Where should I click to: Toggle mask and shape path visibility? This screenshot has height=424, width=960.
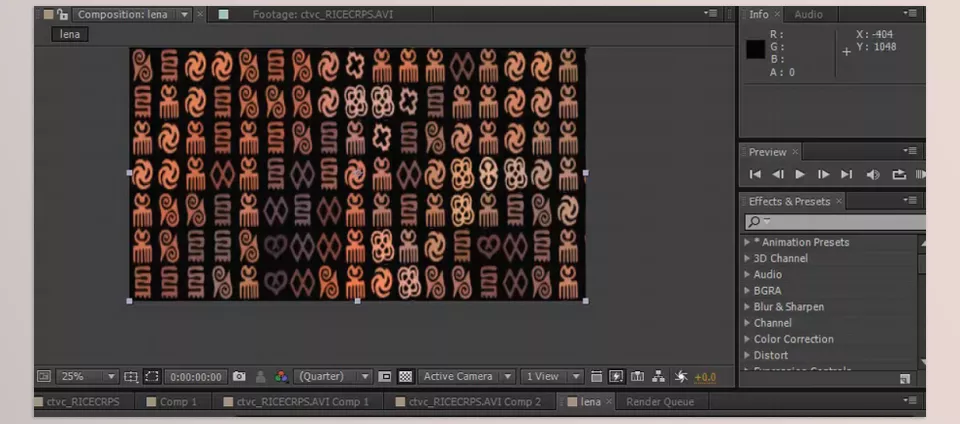(x=151, y=377)
